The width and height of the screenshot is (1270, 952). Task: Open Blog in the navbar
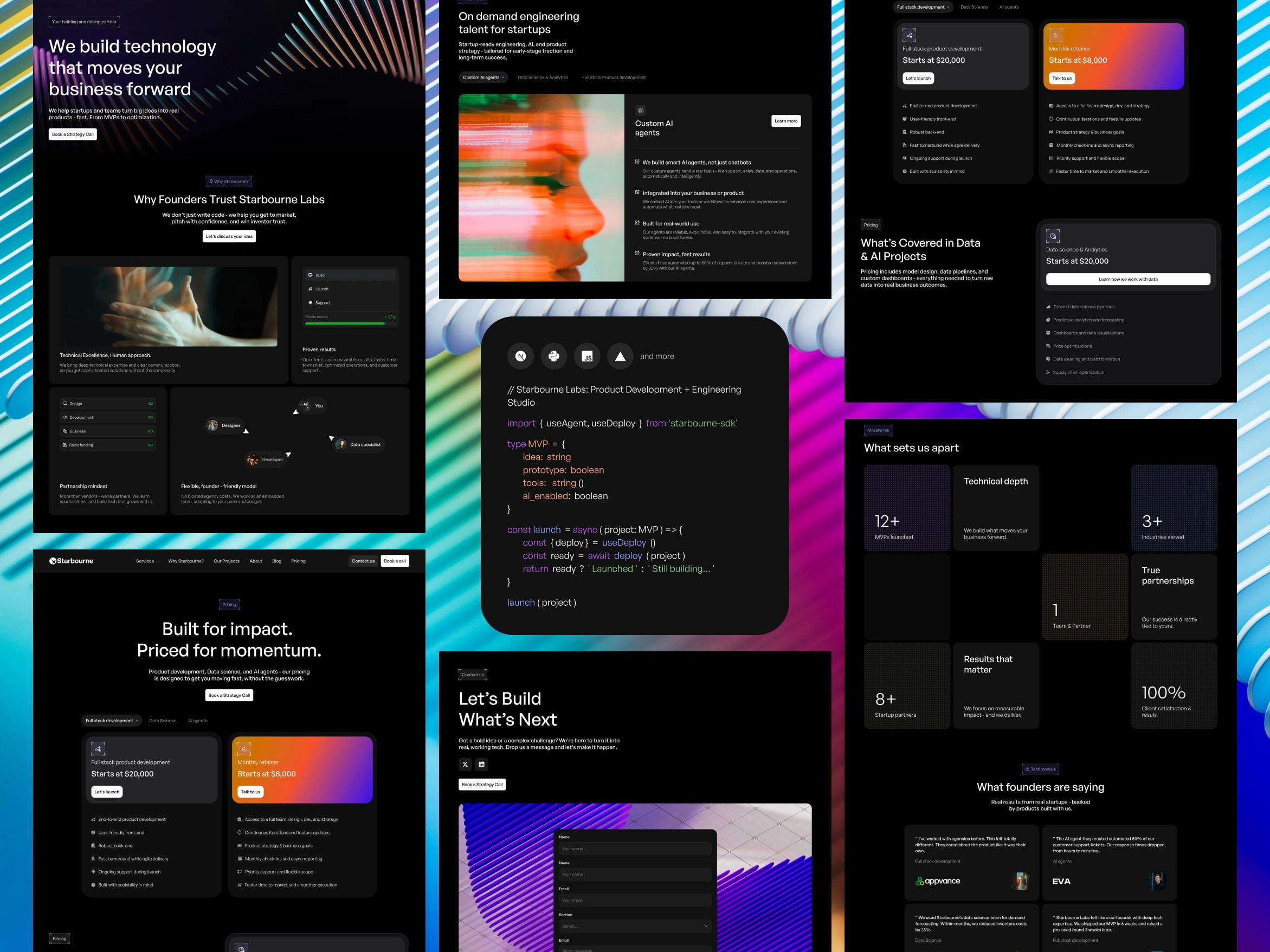tap(277, 561)
